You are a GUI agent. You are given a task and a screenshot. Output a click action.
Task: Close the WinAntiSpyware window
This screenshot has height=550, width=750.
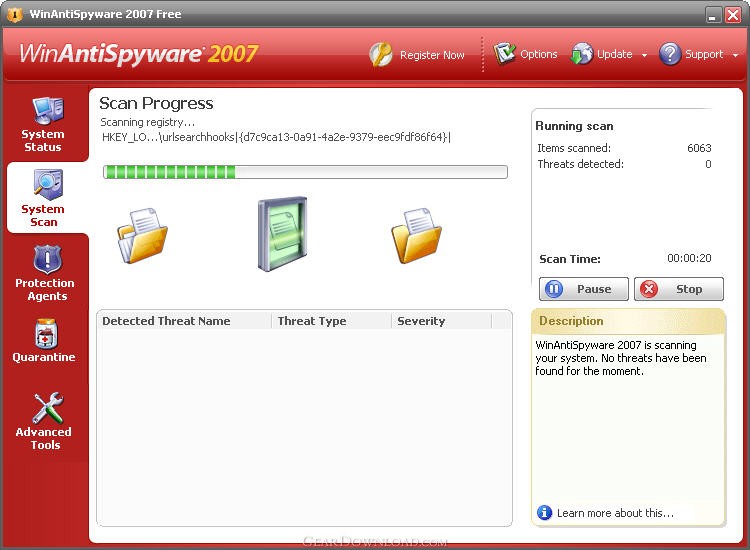click(733, 14)
